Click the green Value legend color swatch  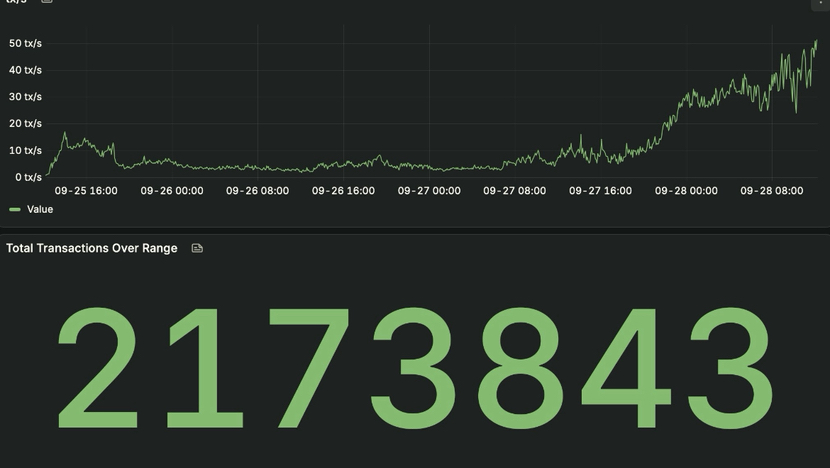pyautogui.click(x=14, y=210)
